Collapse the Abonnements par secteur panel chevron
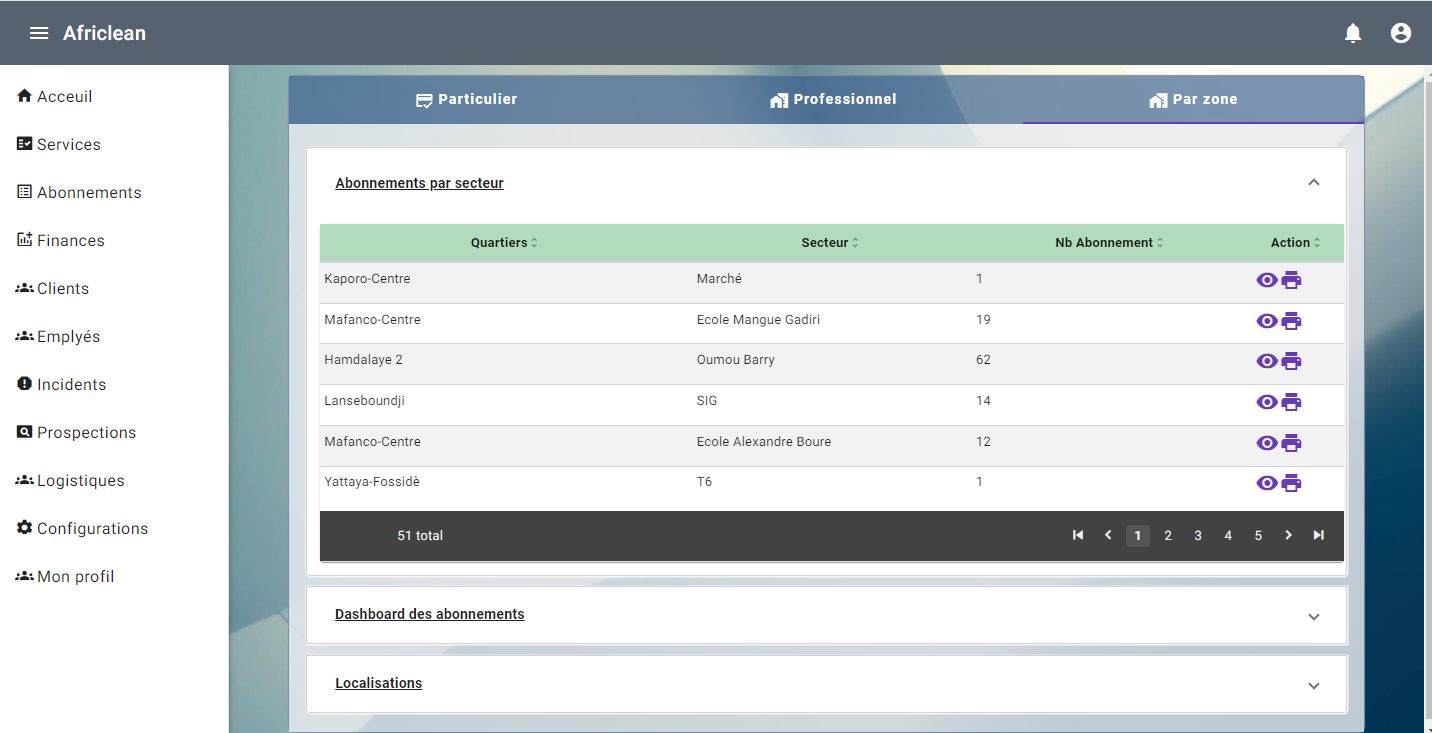 click(x=1314, y=182)
